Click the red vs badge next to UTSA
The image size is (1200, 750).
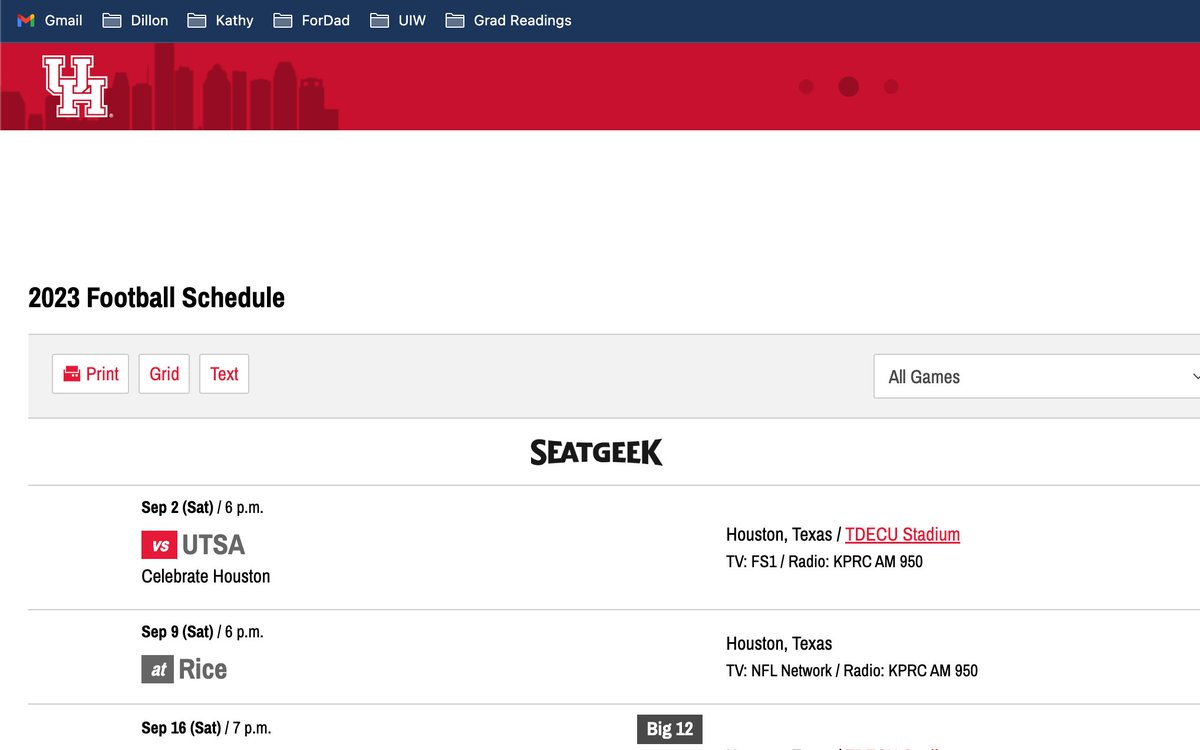159,545
